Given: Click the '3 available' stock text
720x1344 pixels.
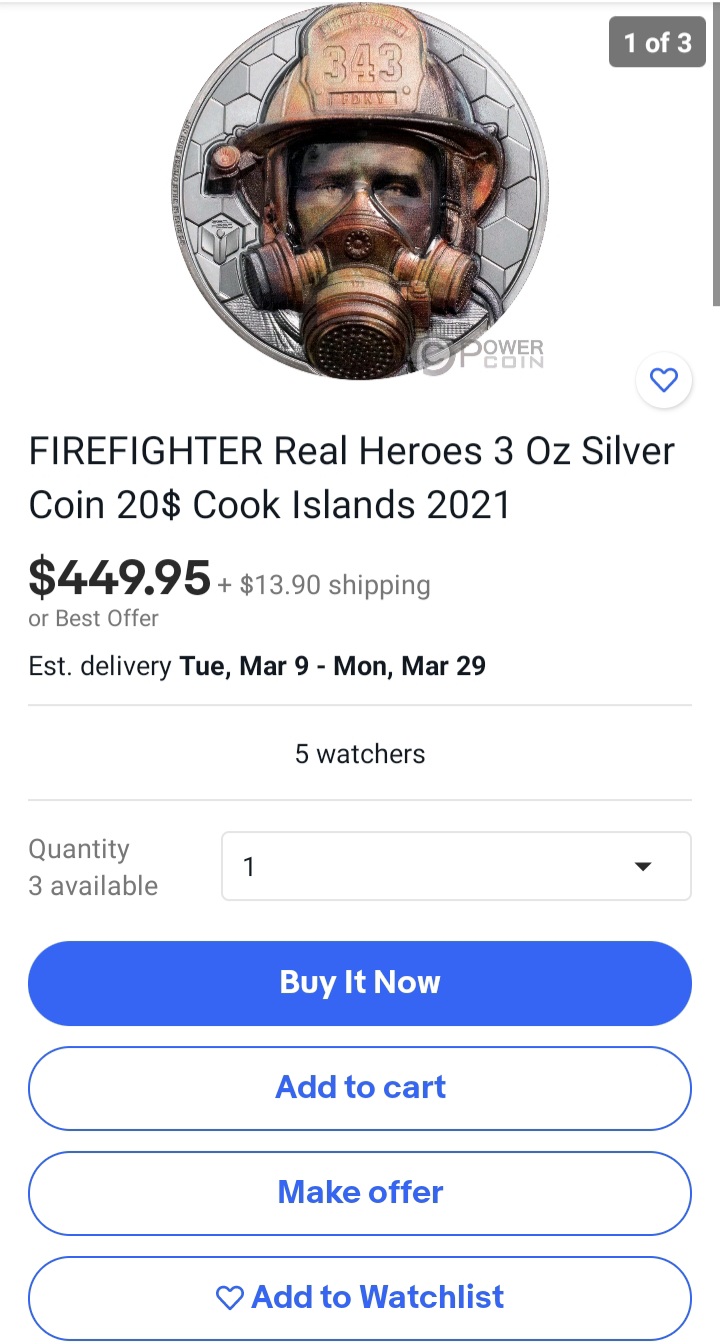Looking at the screenshot, I should (x=93, y=886).
